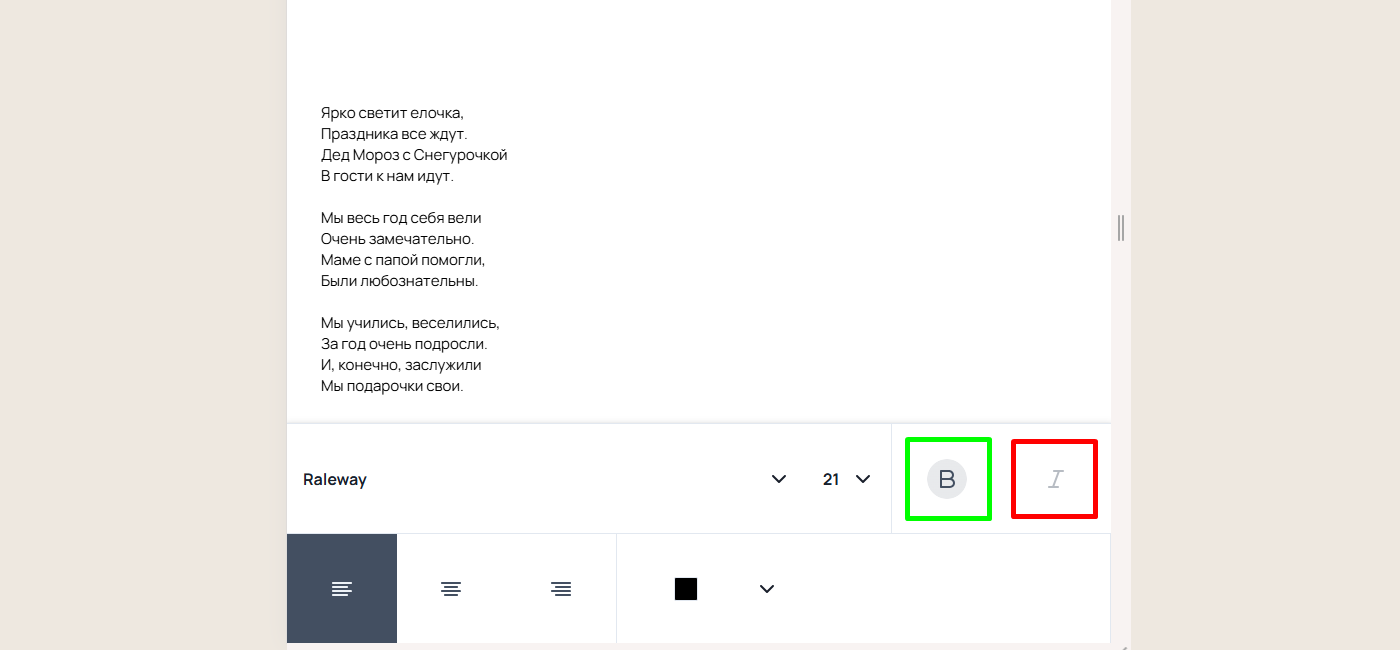Select left text alignment
The image size is (1400, 650).
(342, 589)
